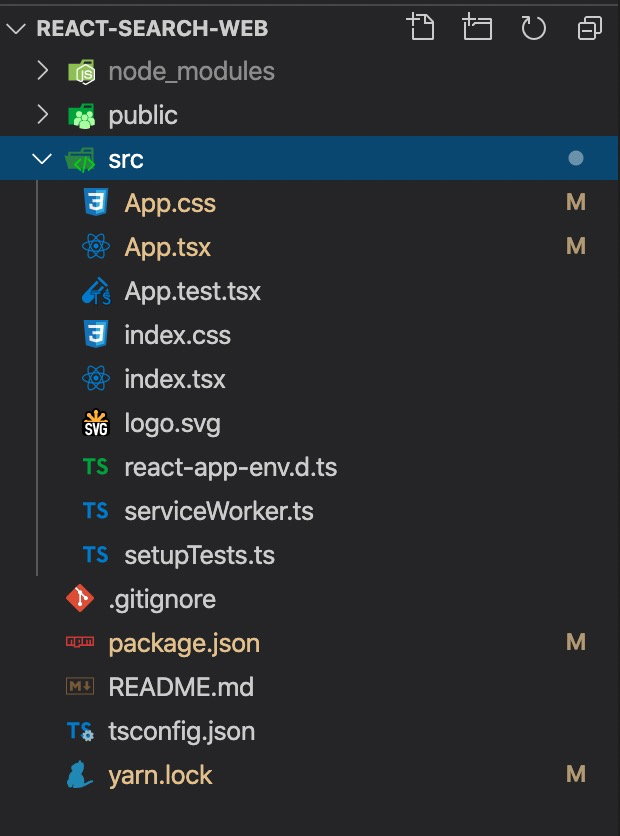
Task: Click the New Folder icon
Action: coord(477,27)
